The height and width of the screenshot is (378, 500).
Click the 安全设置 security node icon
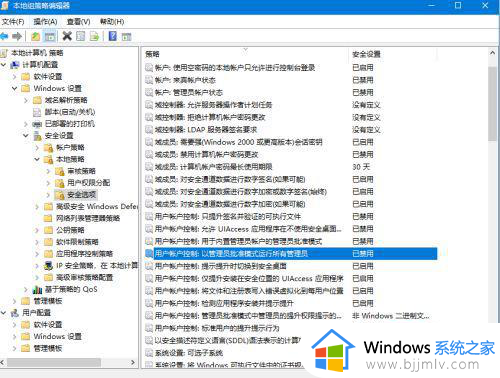tap(37, 136)
